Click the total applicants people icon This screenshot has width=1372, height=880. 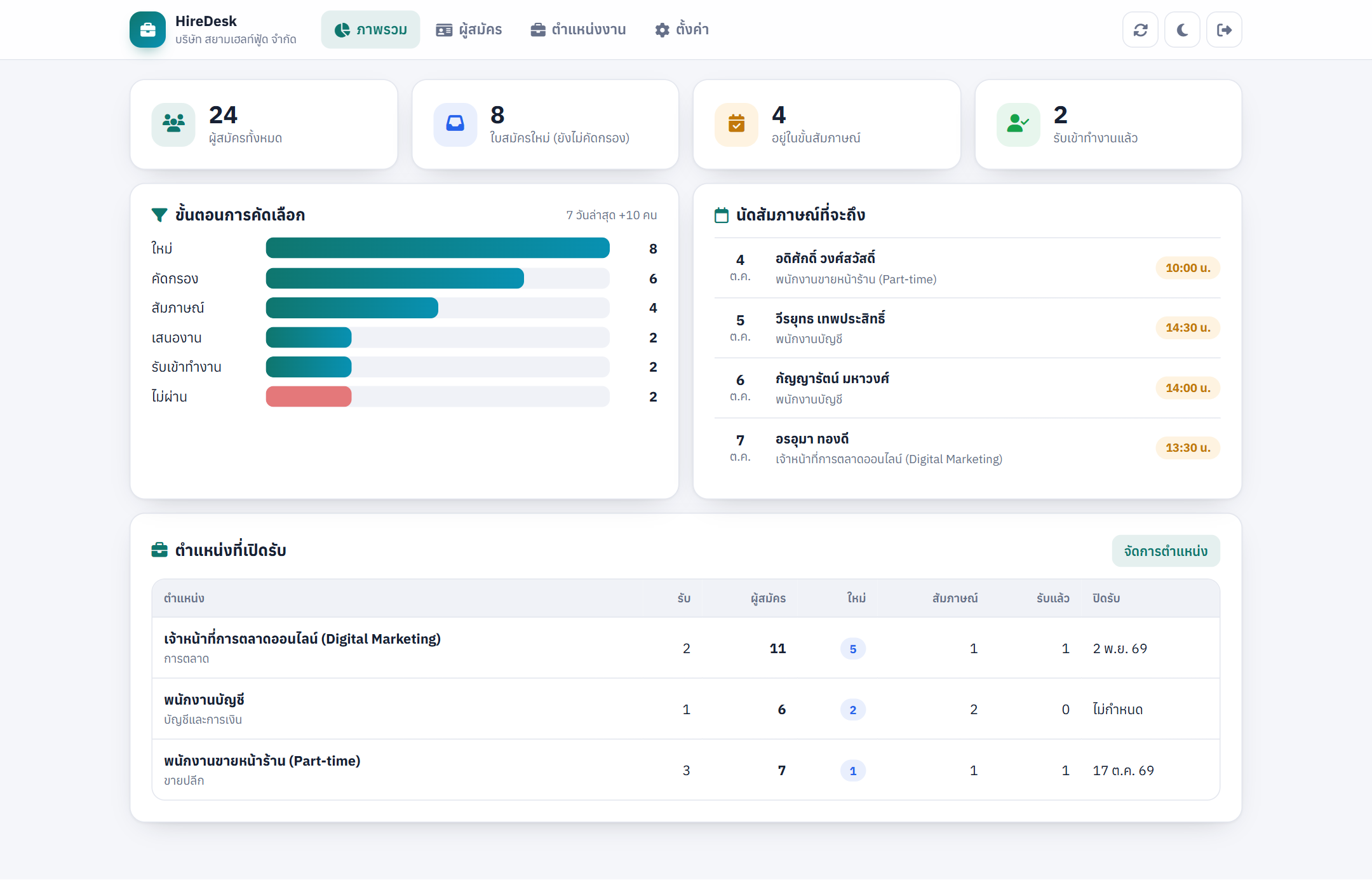click(x=173, y=125)
